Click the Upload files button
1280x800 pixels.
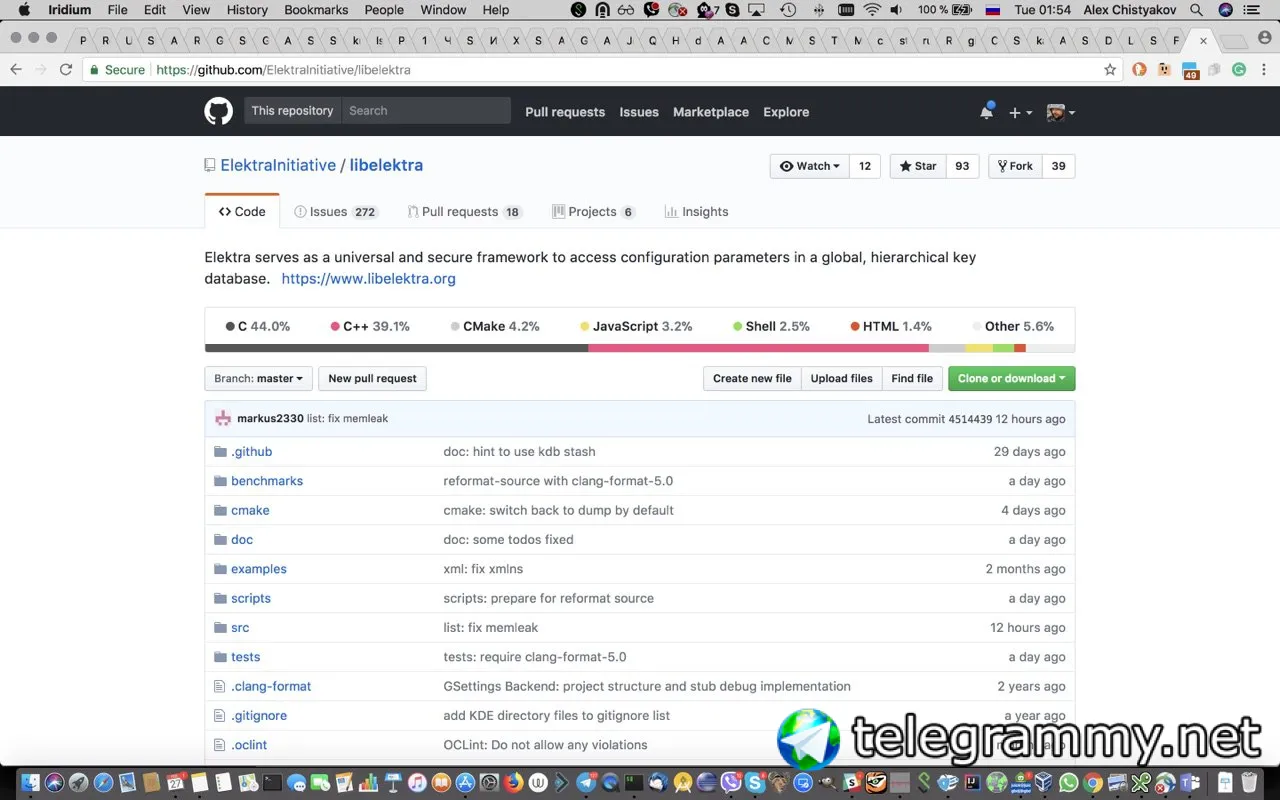(842, 379)
